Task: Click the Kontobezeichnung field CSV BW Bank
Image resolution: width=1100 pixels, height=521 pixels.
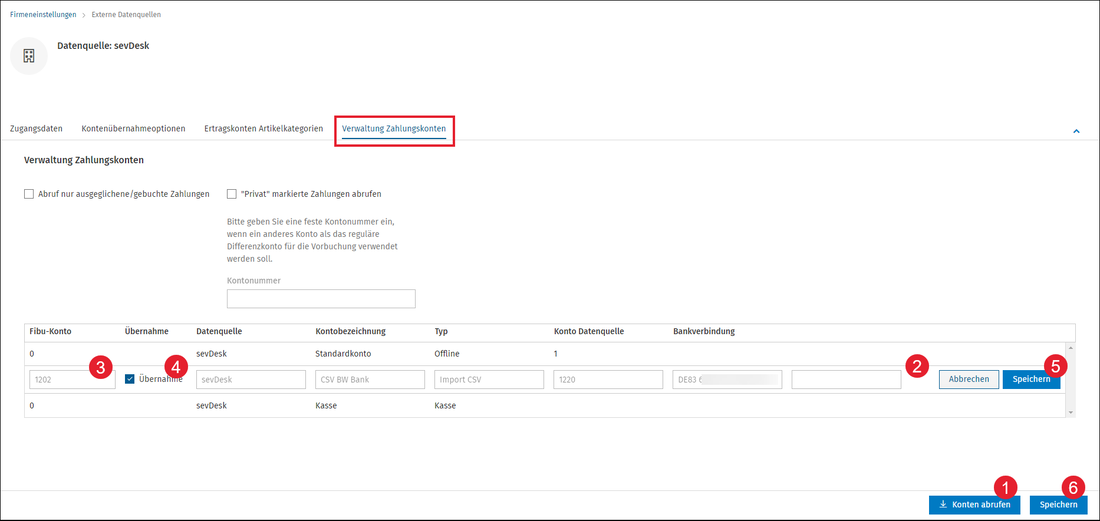Action: coord(370,379)
